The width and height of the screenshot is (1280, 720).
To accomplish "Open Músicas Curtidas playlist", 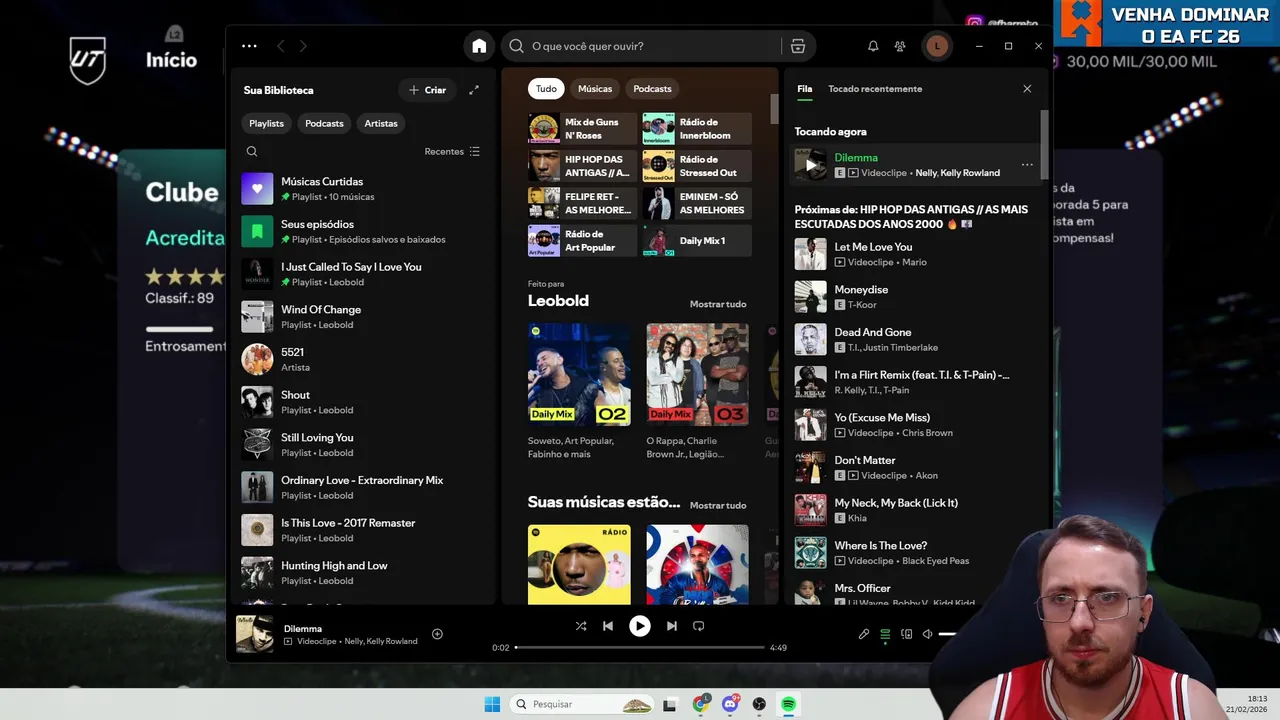I will tap(363, 189).
